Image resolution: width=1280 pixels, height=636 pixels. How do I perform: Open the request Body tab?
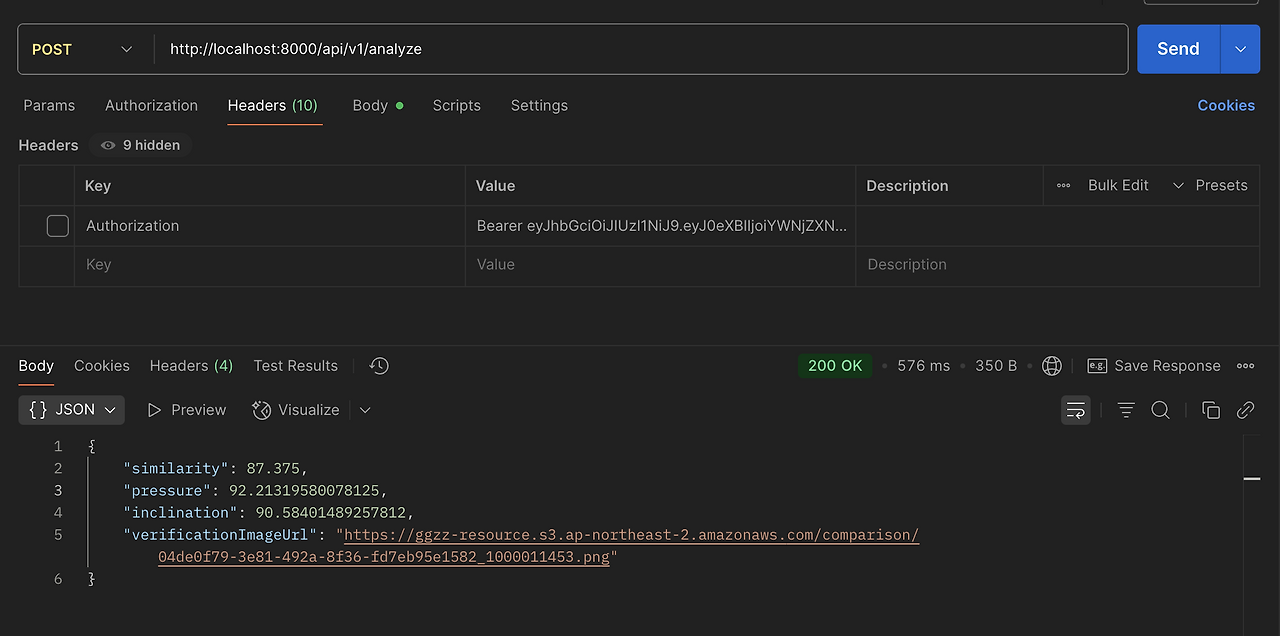click(x=378, y=105)
